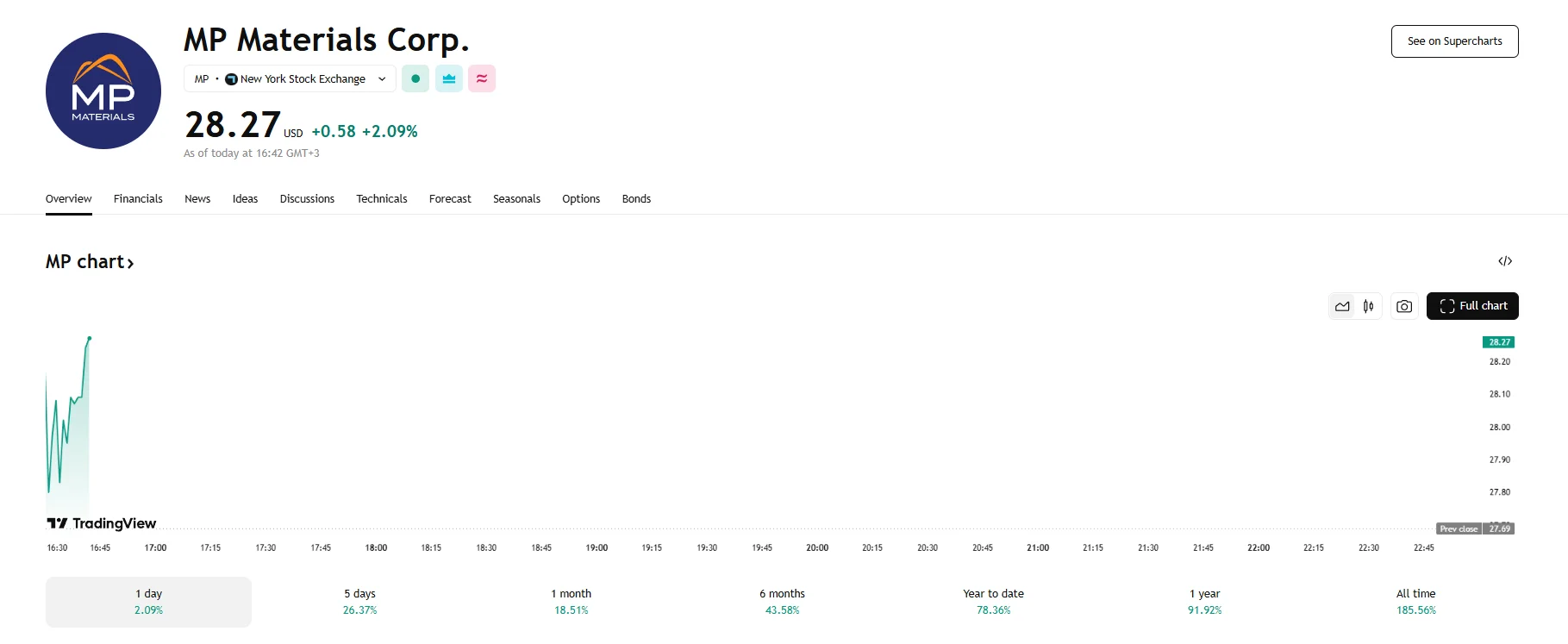The width and height of the screenshot is (1568, 644).
Task: Open the New York Stock Exchange dropdown
Action: point(290,78)
